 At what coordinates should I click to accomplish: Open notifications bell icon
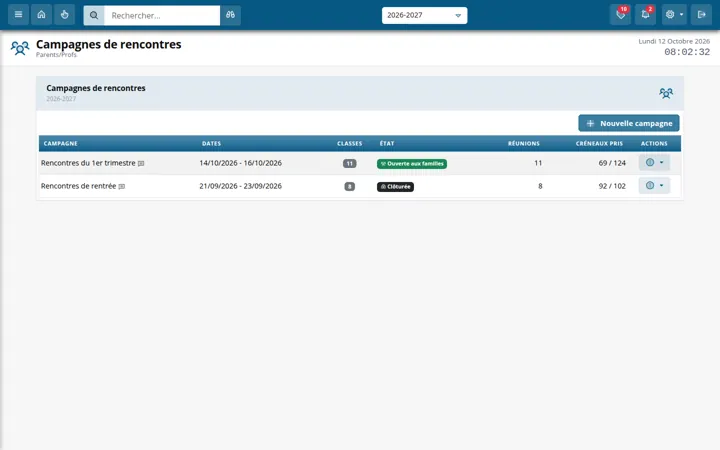(645, 15)
